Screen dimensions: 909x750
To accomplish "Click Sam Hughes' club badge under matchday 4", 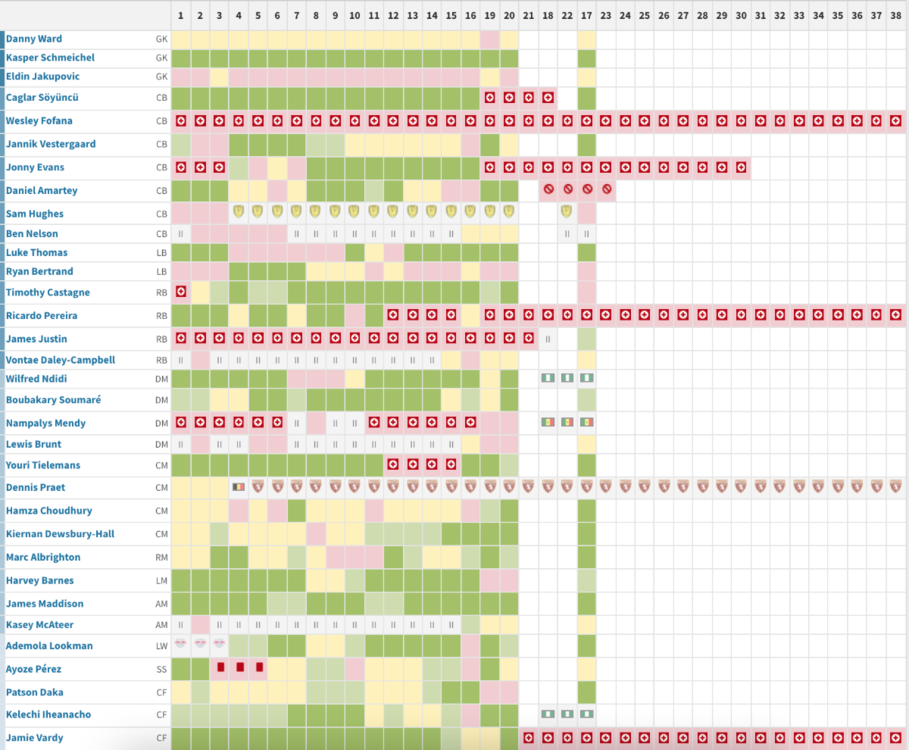I will (238, 212).
